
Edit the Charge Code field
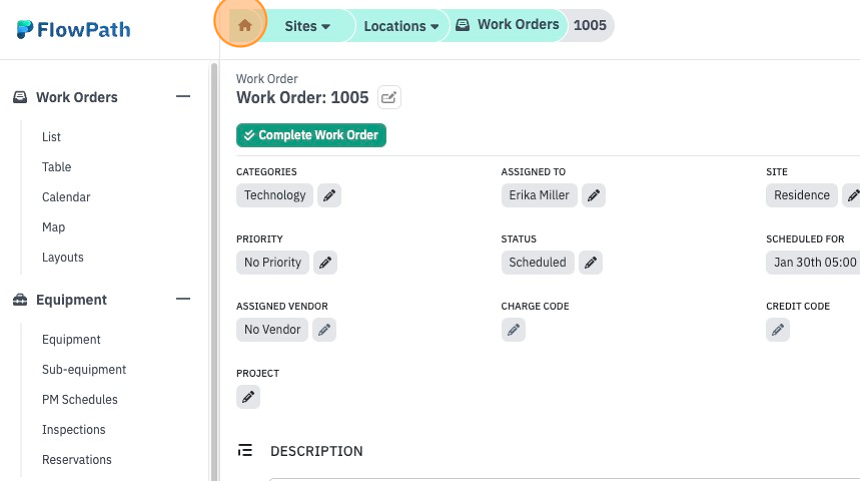click(x=513, y=330)
